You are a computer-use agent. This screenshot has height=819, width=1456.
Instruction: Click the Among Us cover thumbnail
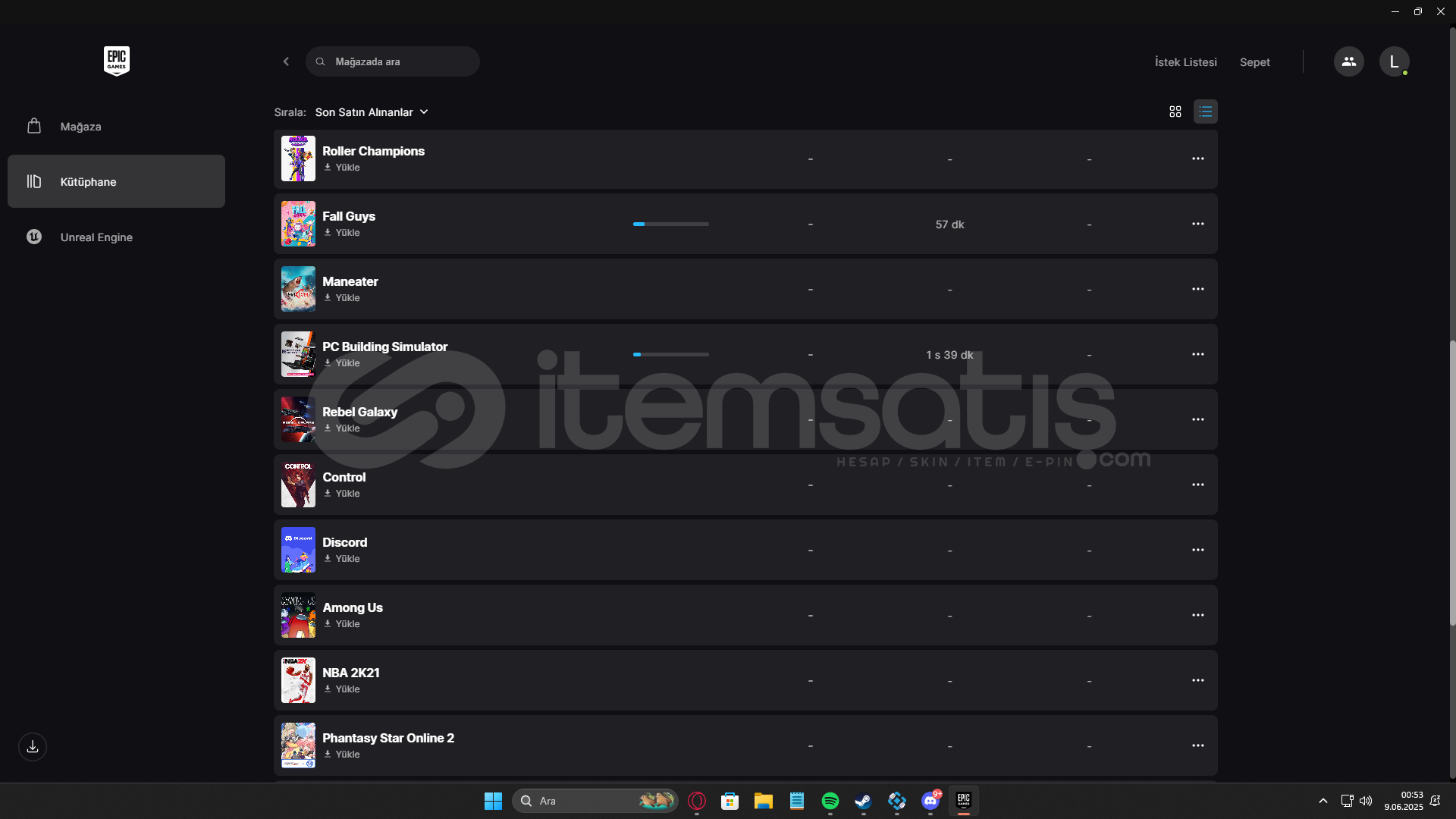[x=298, y=615]
